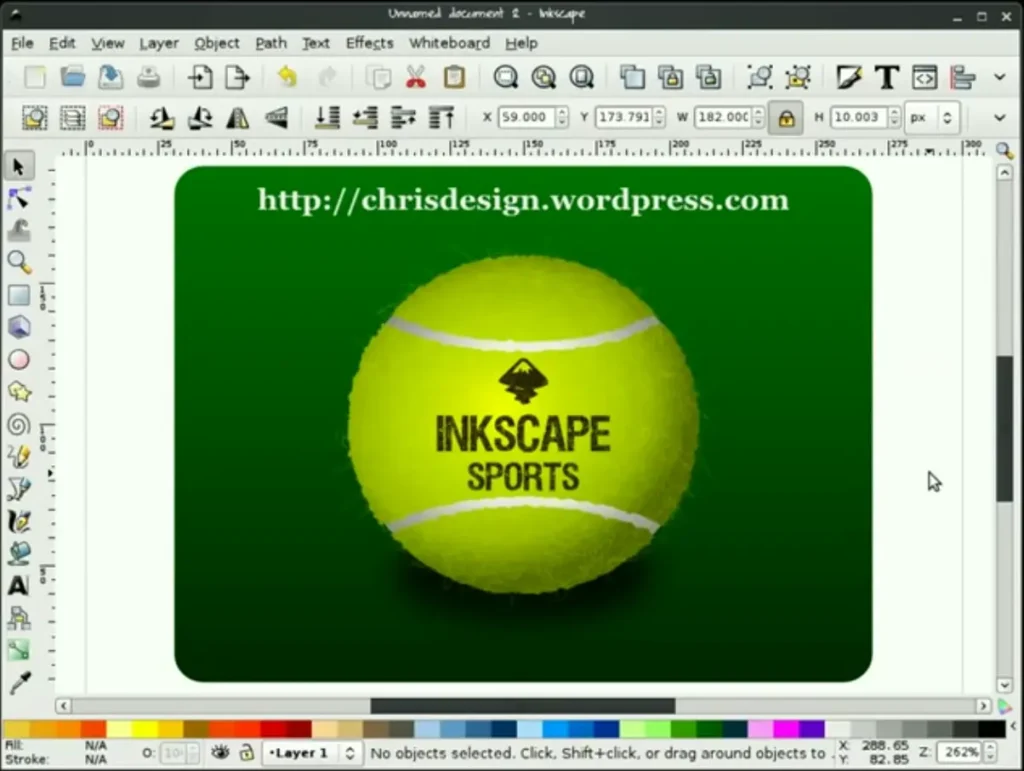
Task: Select the Selector arrow tool
Action: (18, 167)
